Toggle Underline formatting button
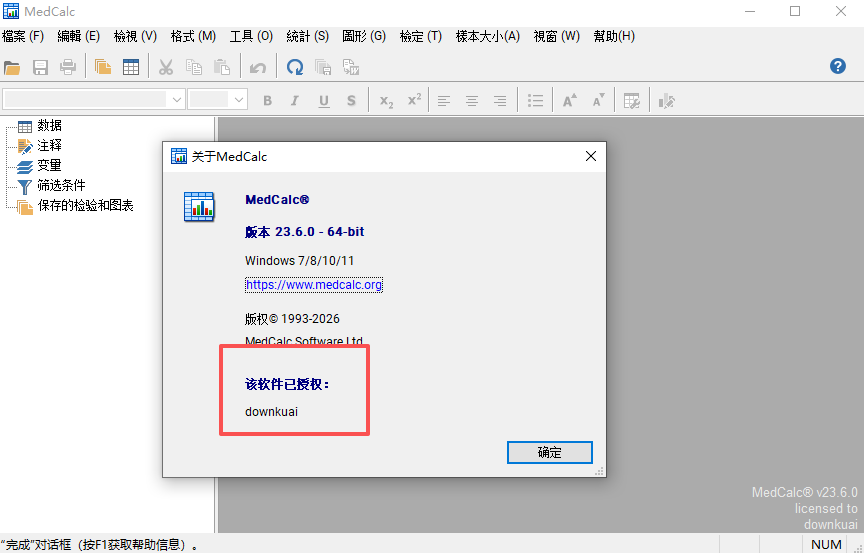Image resolution: width=864 pixels, height=553 pixels. 323,101
